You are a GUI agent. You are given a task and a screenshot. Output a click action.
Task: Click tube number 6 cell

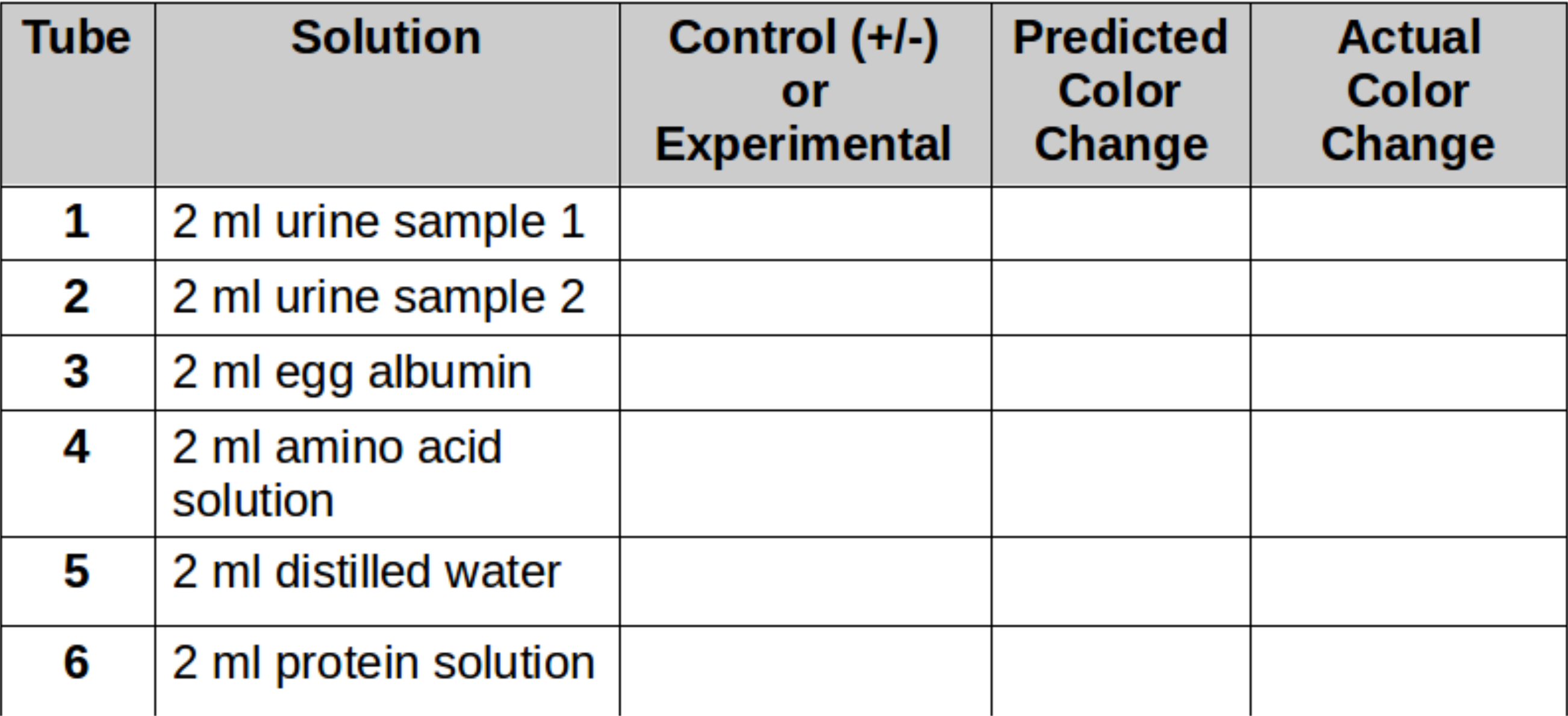pyautogui.click(x=76, y=663)
